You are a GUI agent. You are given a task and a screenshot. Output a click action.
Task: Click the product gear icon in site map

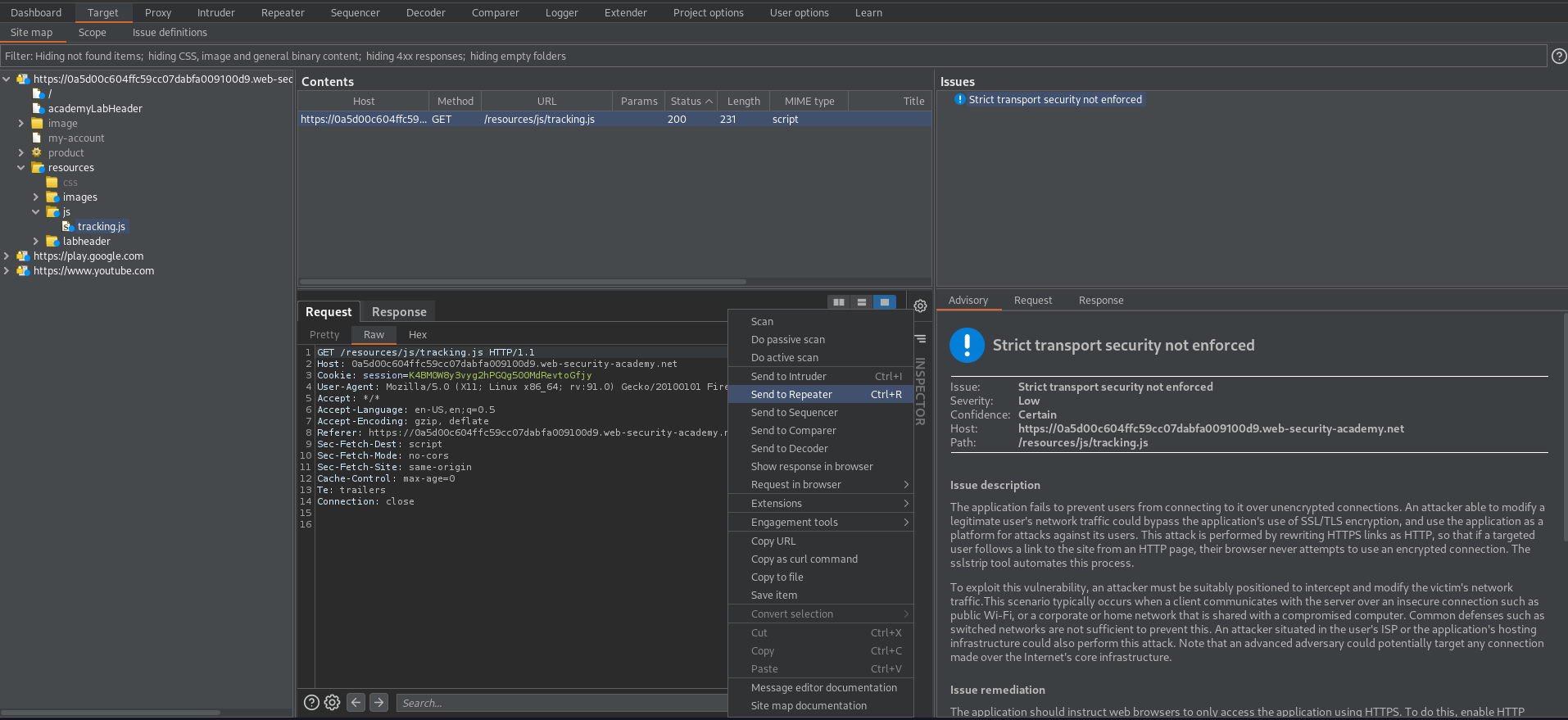coord(37,152)
